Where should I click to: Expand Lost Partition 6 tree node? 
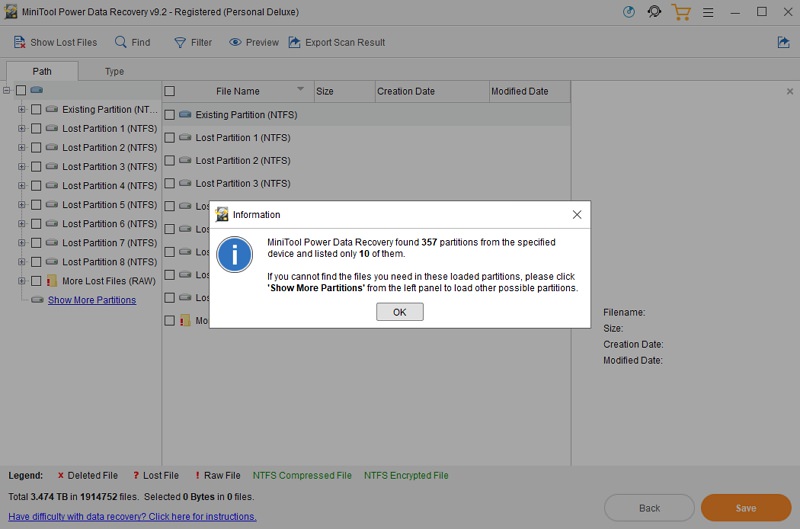[x=21, y=223]
